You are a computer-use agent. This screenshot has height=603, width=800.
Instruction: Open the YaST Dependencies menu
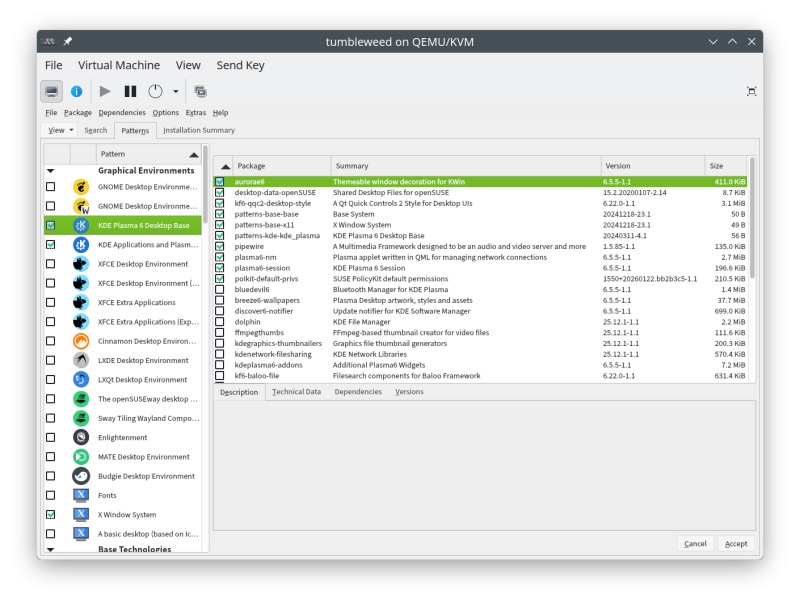(122, 113)
